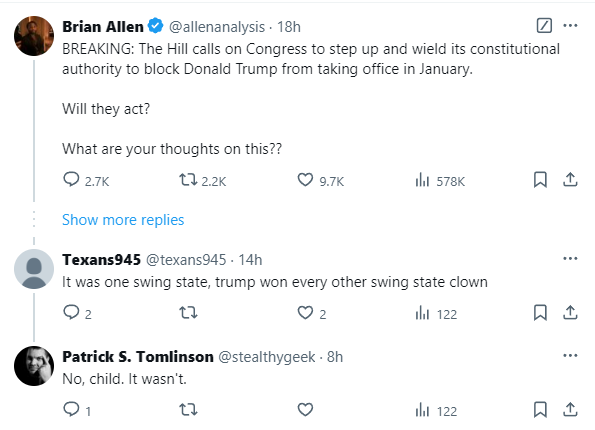
Task: Open Patrick S. Tomlinson's avatar
Action: tap(34, 366)
